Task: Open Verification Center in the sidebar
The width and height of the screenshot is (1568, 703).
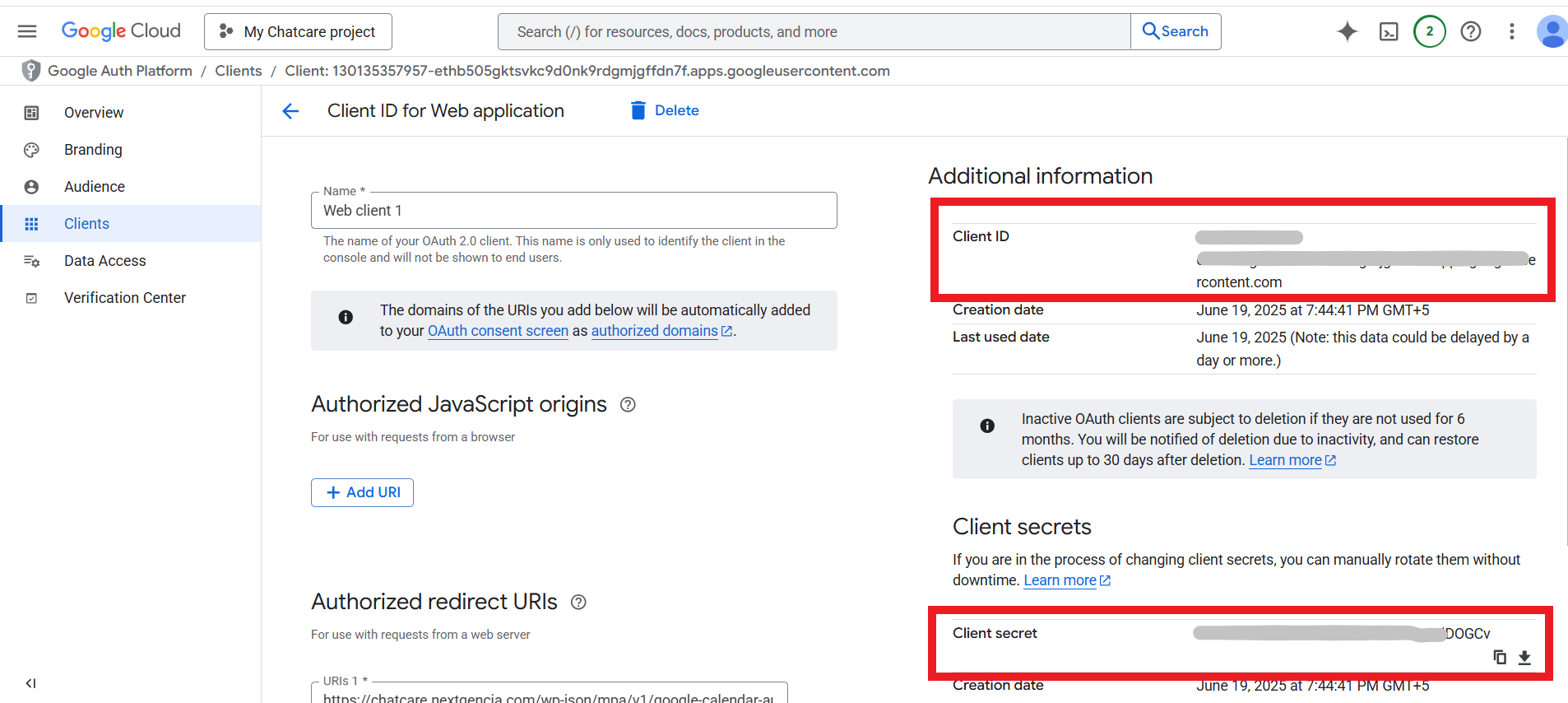Action: (131, 298)
